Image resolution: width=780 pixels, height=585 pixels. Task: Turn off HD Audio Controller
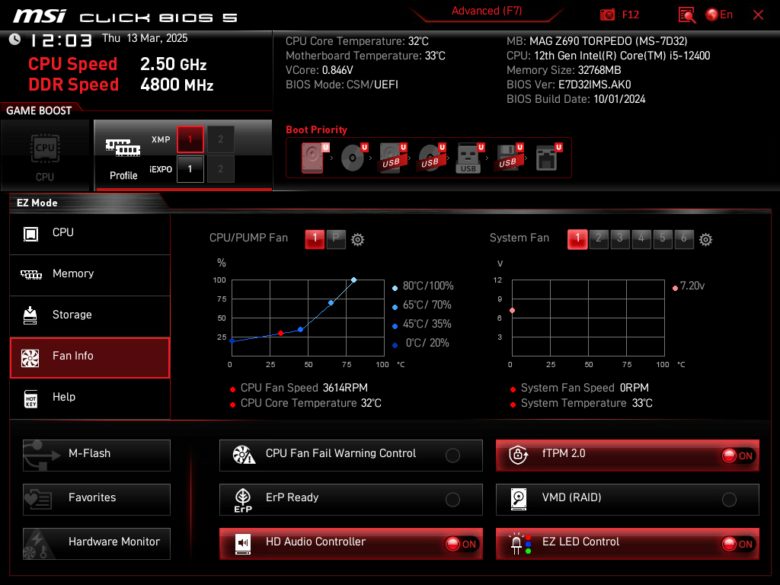[461, 544]
